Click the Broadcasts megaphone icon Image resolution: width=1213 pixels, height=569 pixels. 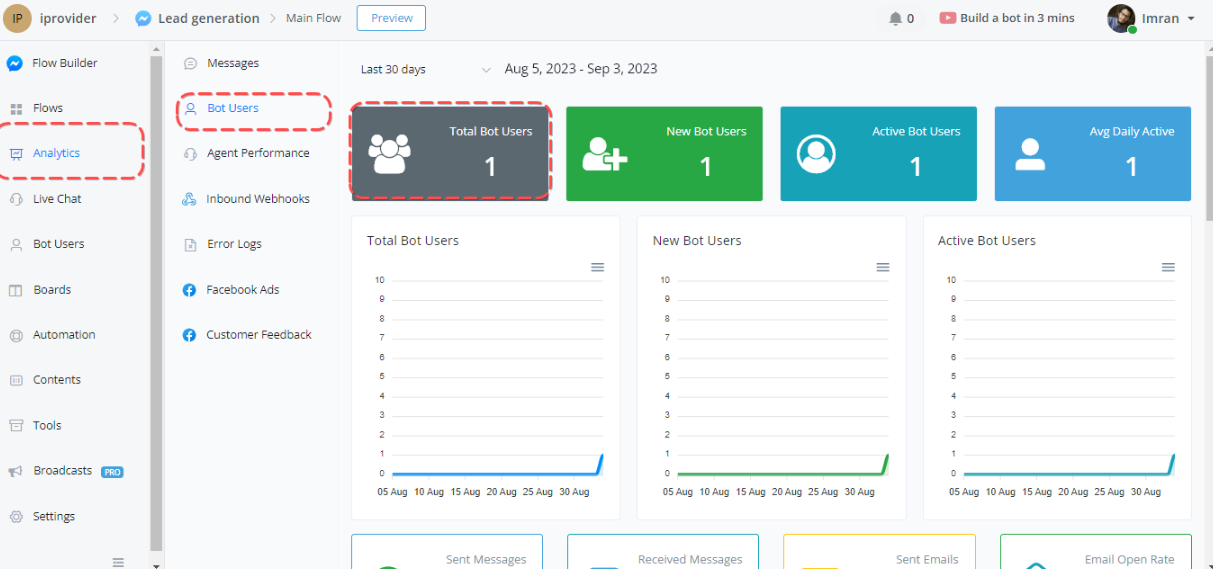click(x=15, y=471)
